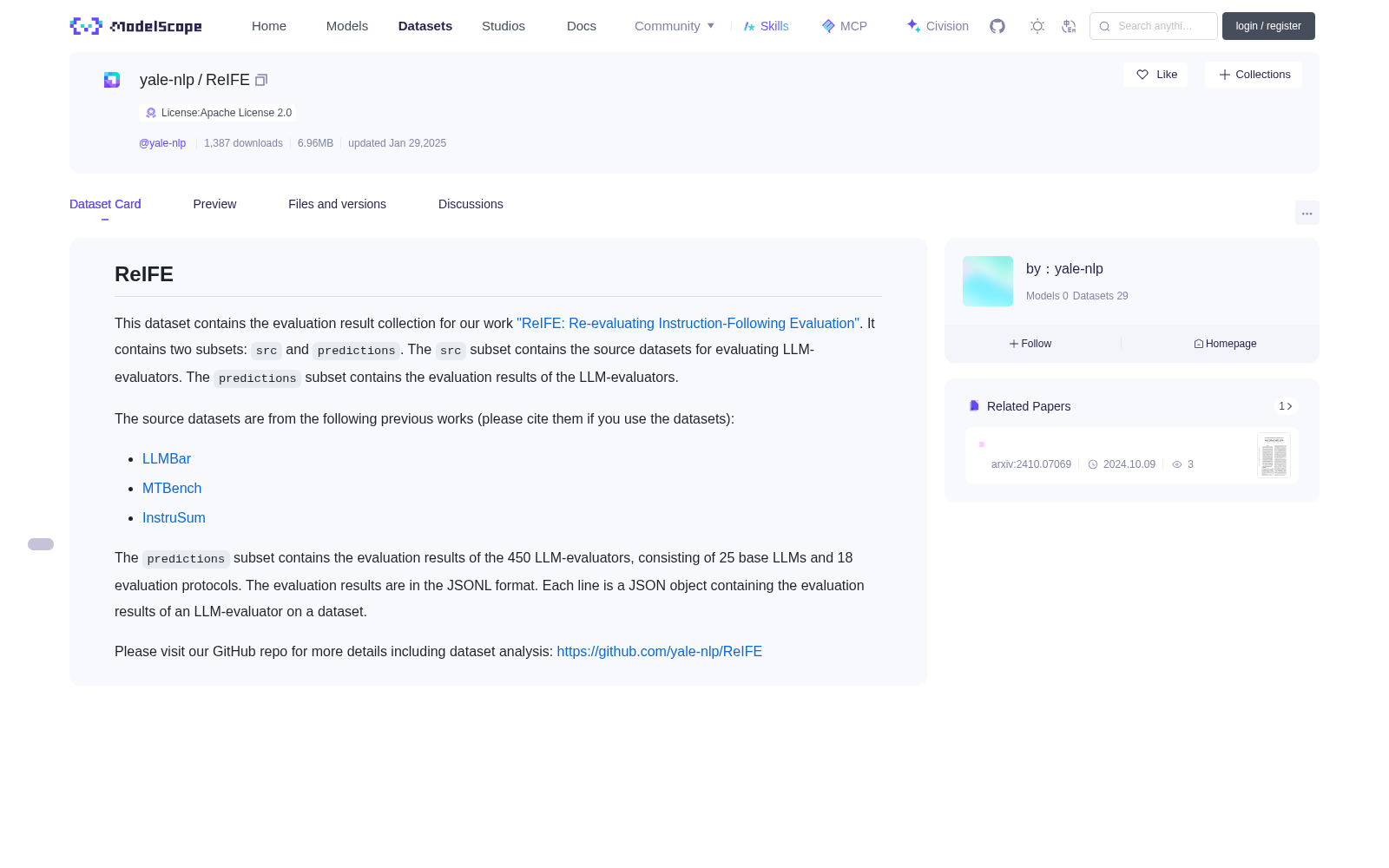Image resolution: width=1389 pixels, height=868 pixels.
Task: Open the Studios navigation item
Action: (504, 26)
